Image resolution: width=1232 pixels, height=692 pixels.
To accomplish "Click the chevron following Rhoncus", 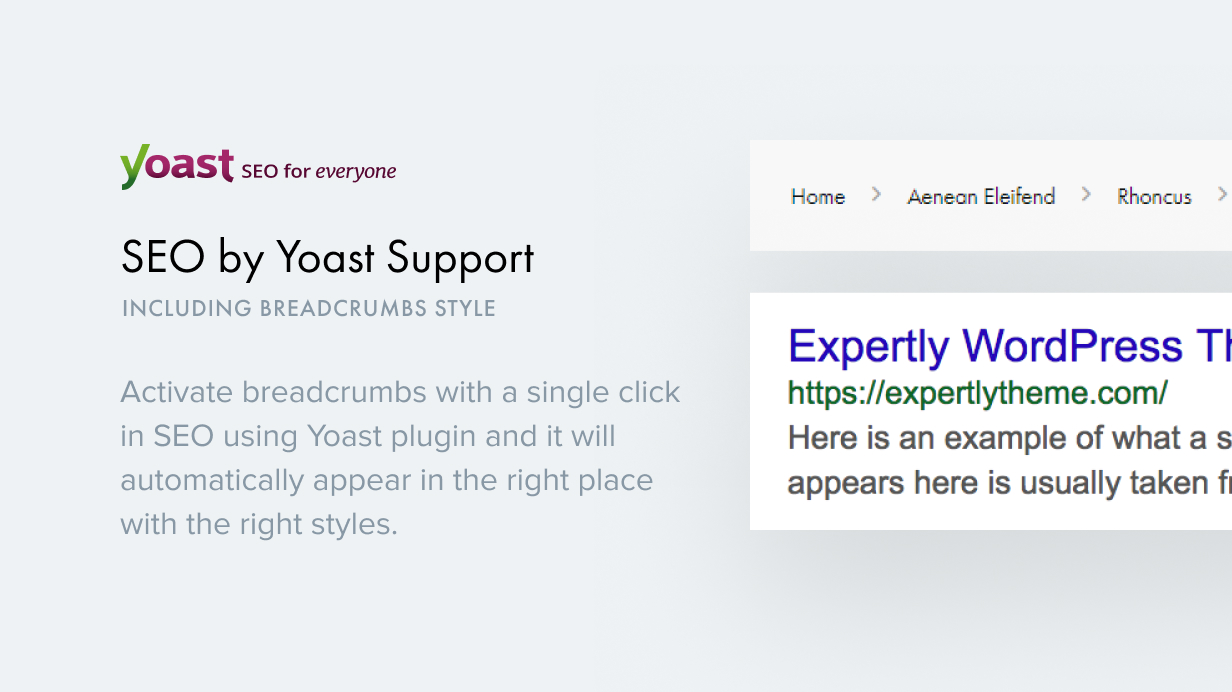I will (x=1222, y=195).
